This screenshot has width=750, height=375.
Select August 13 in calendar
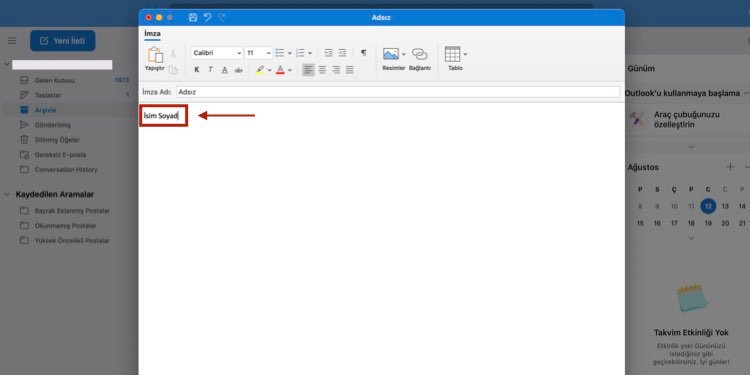[x=725, y=206]
